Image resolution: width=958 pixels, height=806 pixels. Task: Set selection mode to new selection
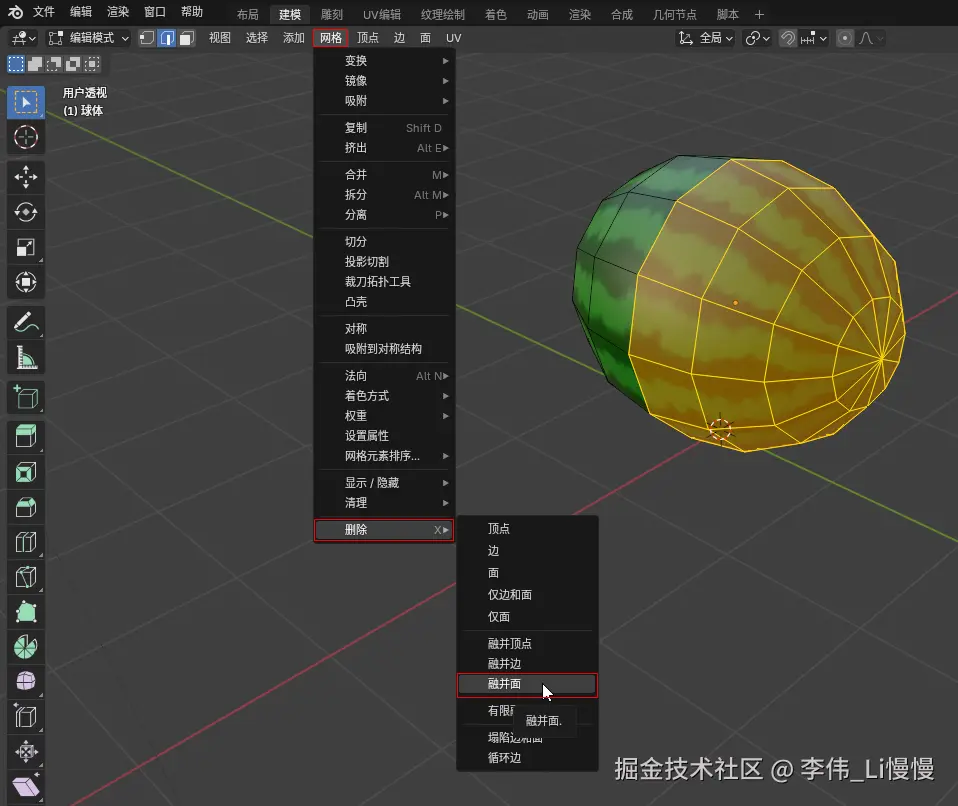point(16,64)
